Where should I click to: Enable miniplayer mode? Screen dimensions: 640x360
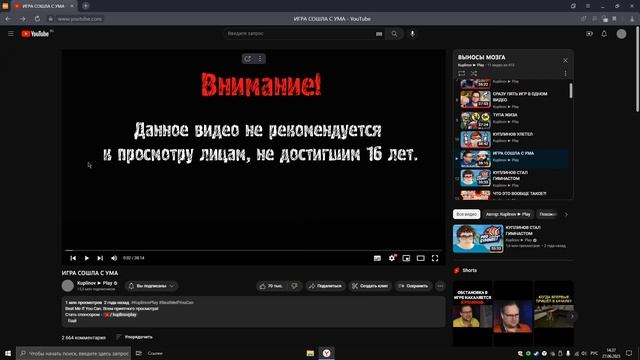(406, 258)
